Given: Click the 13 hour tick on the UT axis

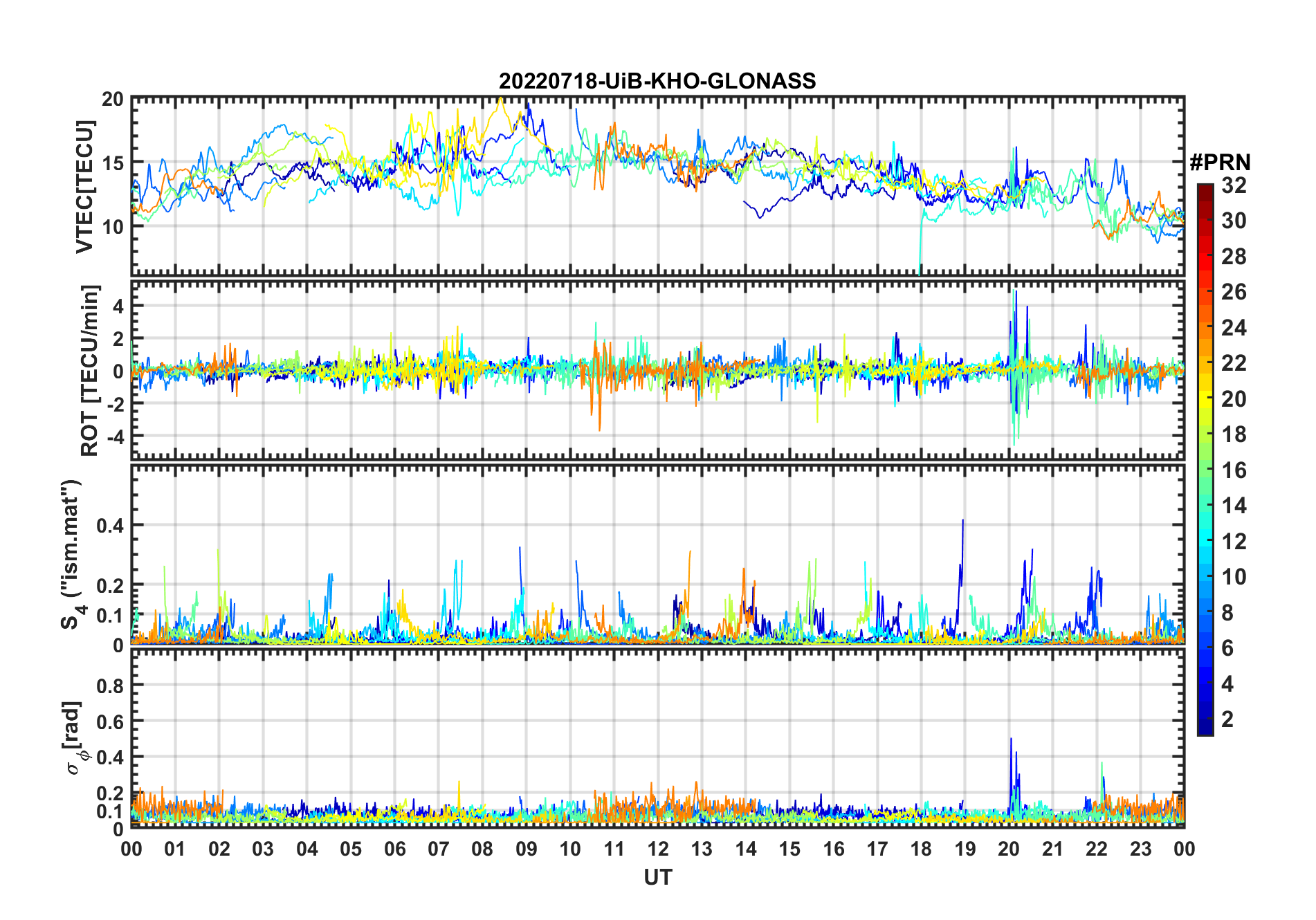Looking at the screenshot, I should click(702, 849).
